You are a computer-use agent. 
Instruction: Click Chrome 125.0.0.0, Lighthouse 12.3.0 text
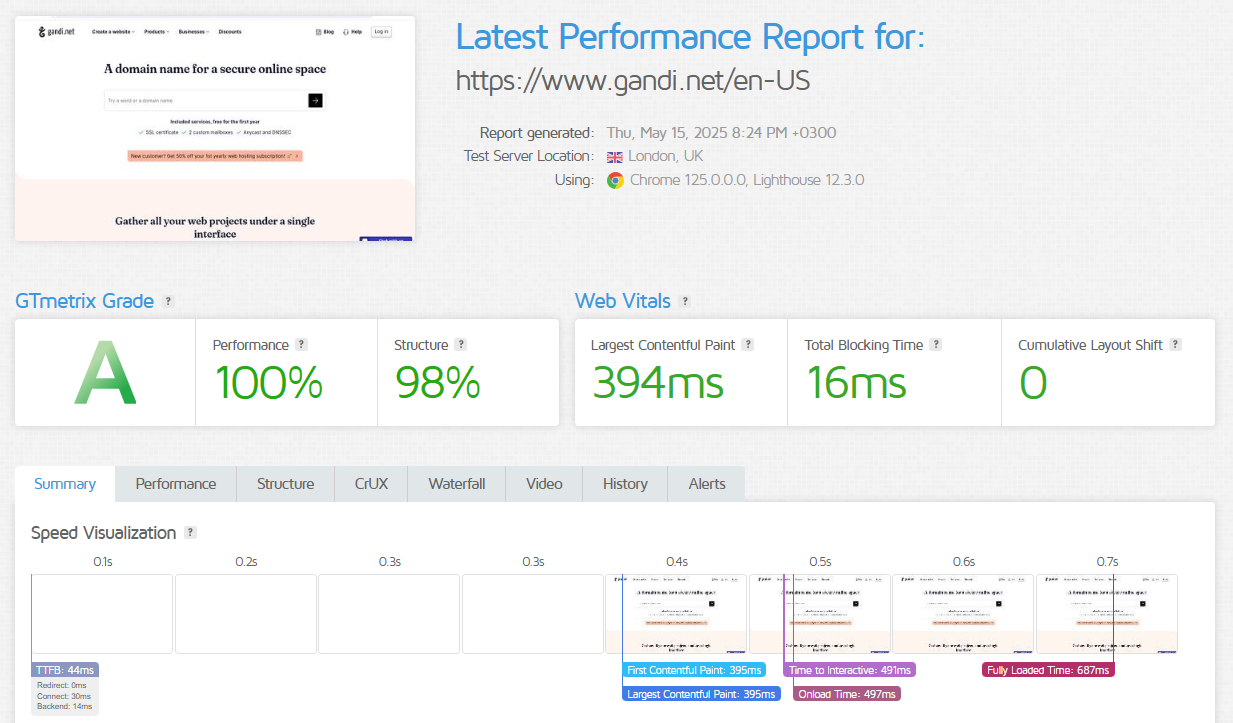[747, 181]
